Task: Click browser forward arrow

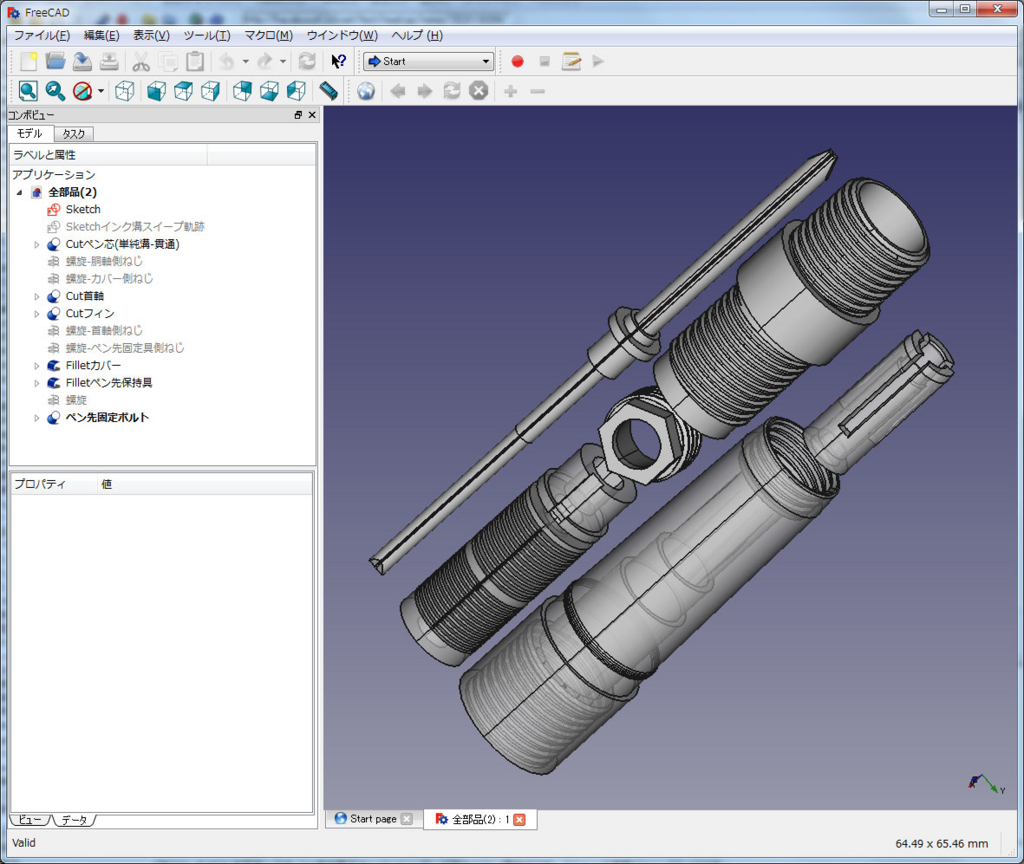Action: point(424,91)
